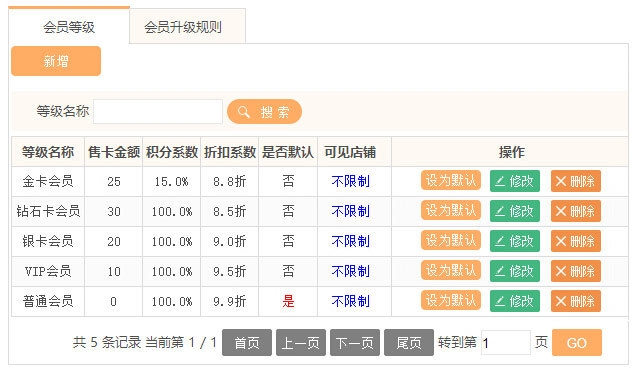Select the VIP会员 name cell

48,271
